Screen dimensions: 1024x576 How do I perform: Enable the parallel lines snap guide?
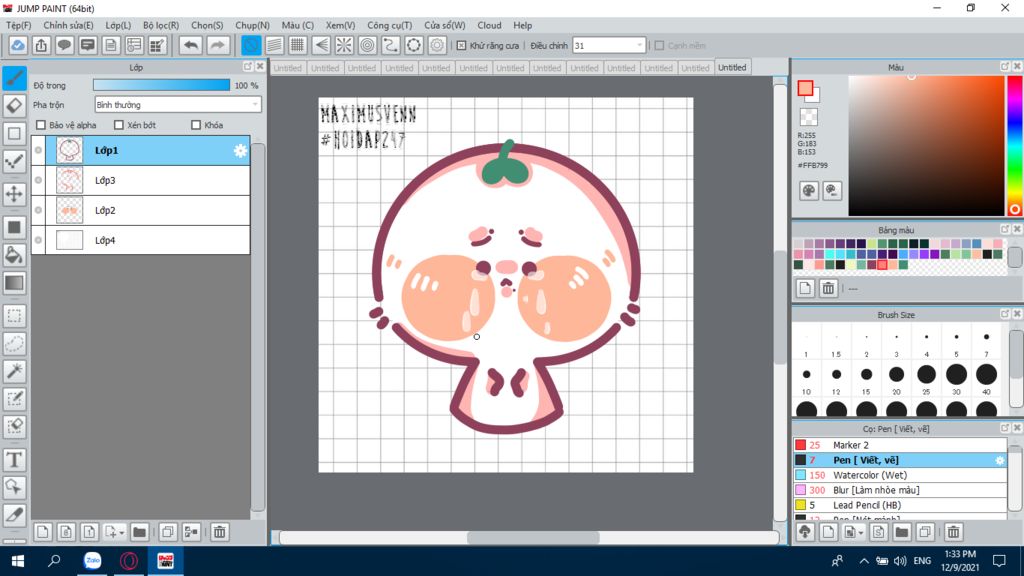coord(274,45)
